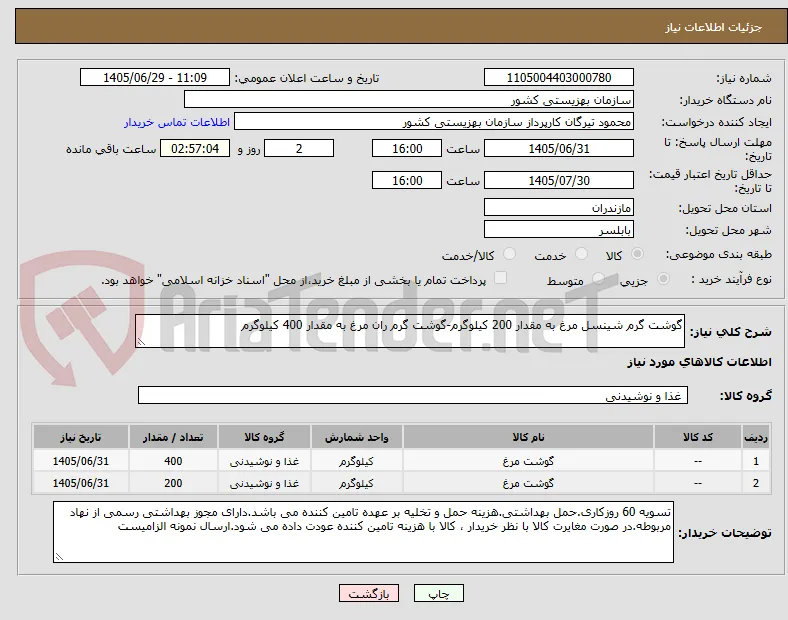Screen dimensions: 788x620
Task: Open اطلاعات تماس خریدار link
Action: pyautogui.click(x=177, y=122)
